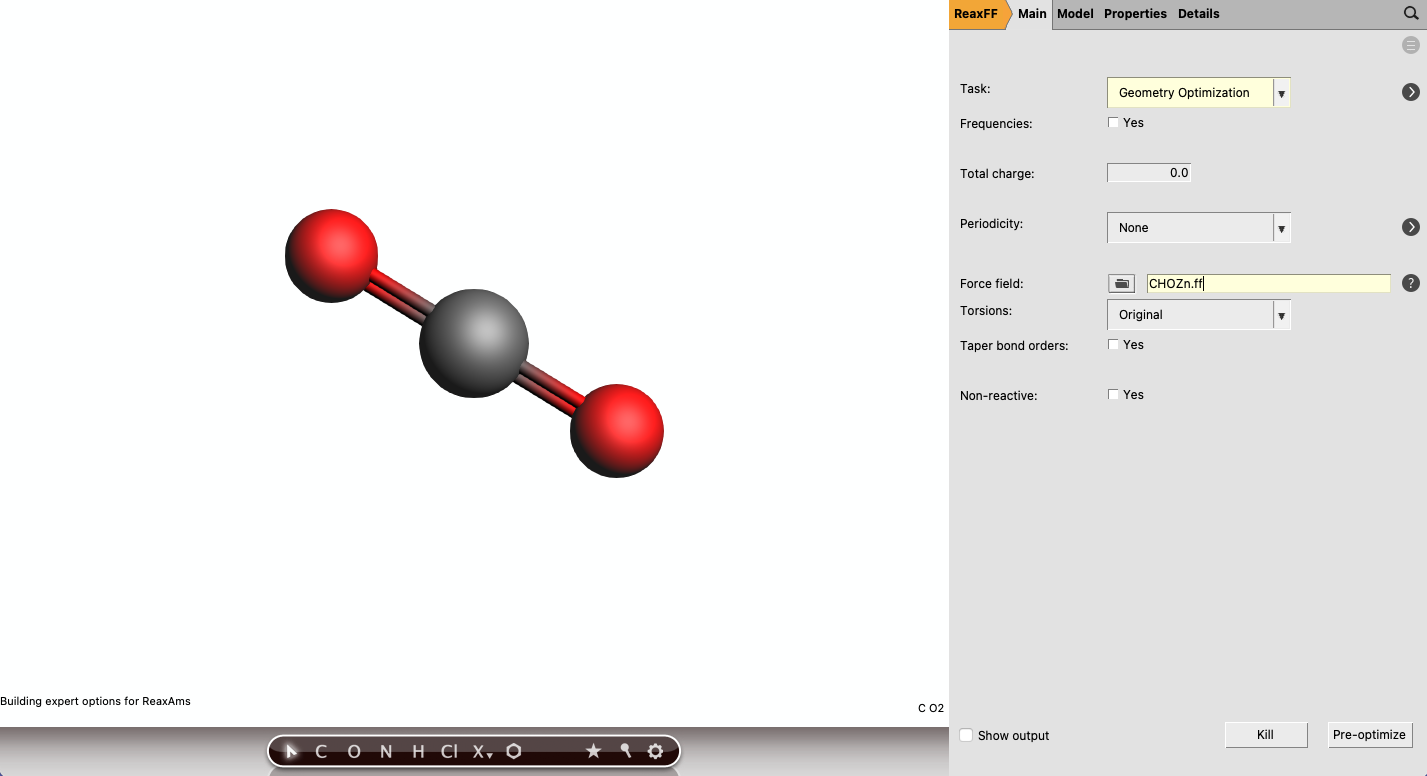Browse for a force field file
Image resolution: width=1427 pixels, height=776 pixels.
(1121, 283)
